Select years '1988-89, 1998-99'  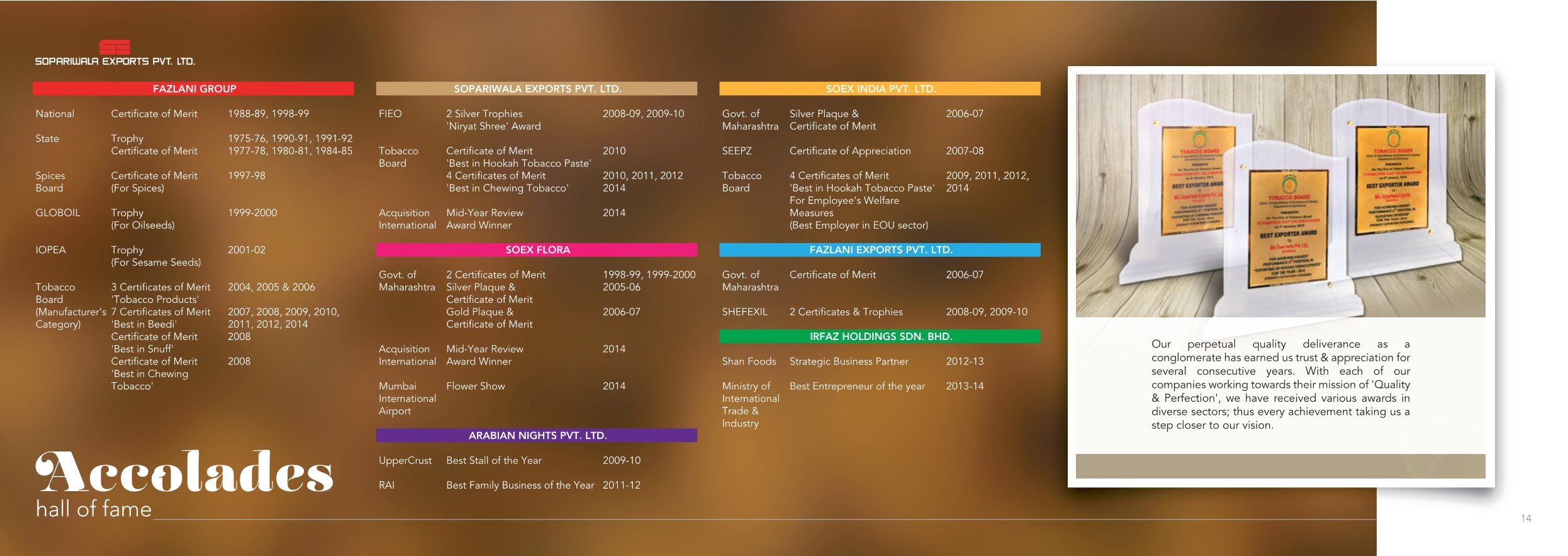[x=269, y=114]
